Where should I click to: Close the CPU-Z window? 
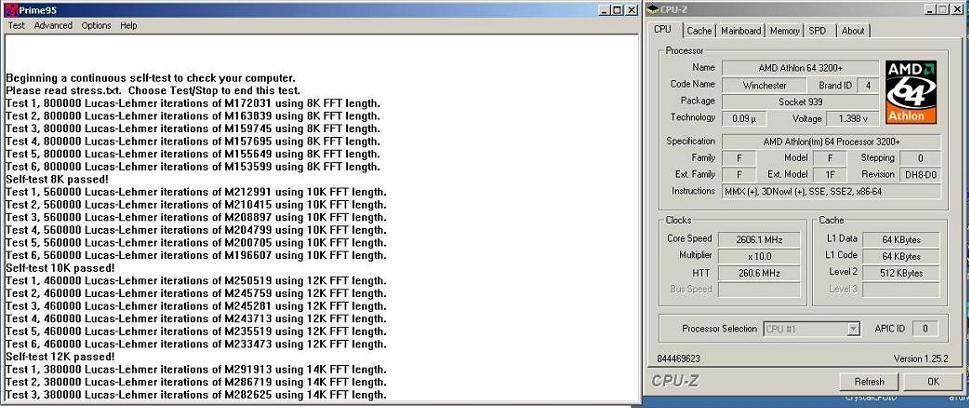pyautogui.click(x=957, y=9)
